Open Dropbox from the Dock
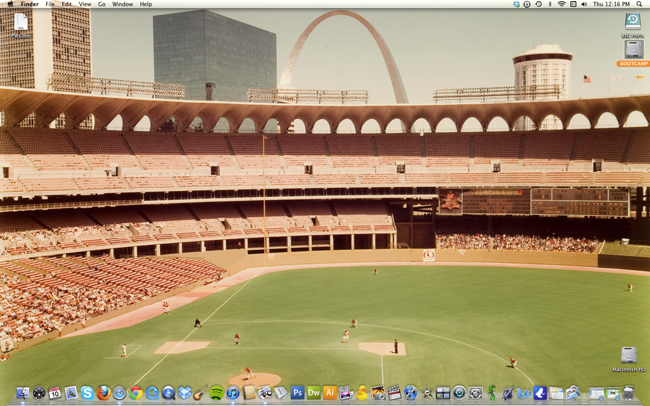The width and height of the screenshot is (650, 406). click(x=184, y=392)
